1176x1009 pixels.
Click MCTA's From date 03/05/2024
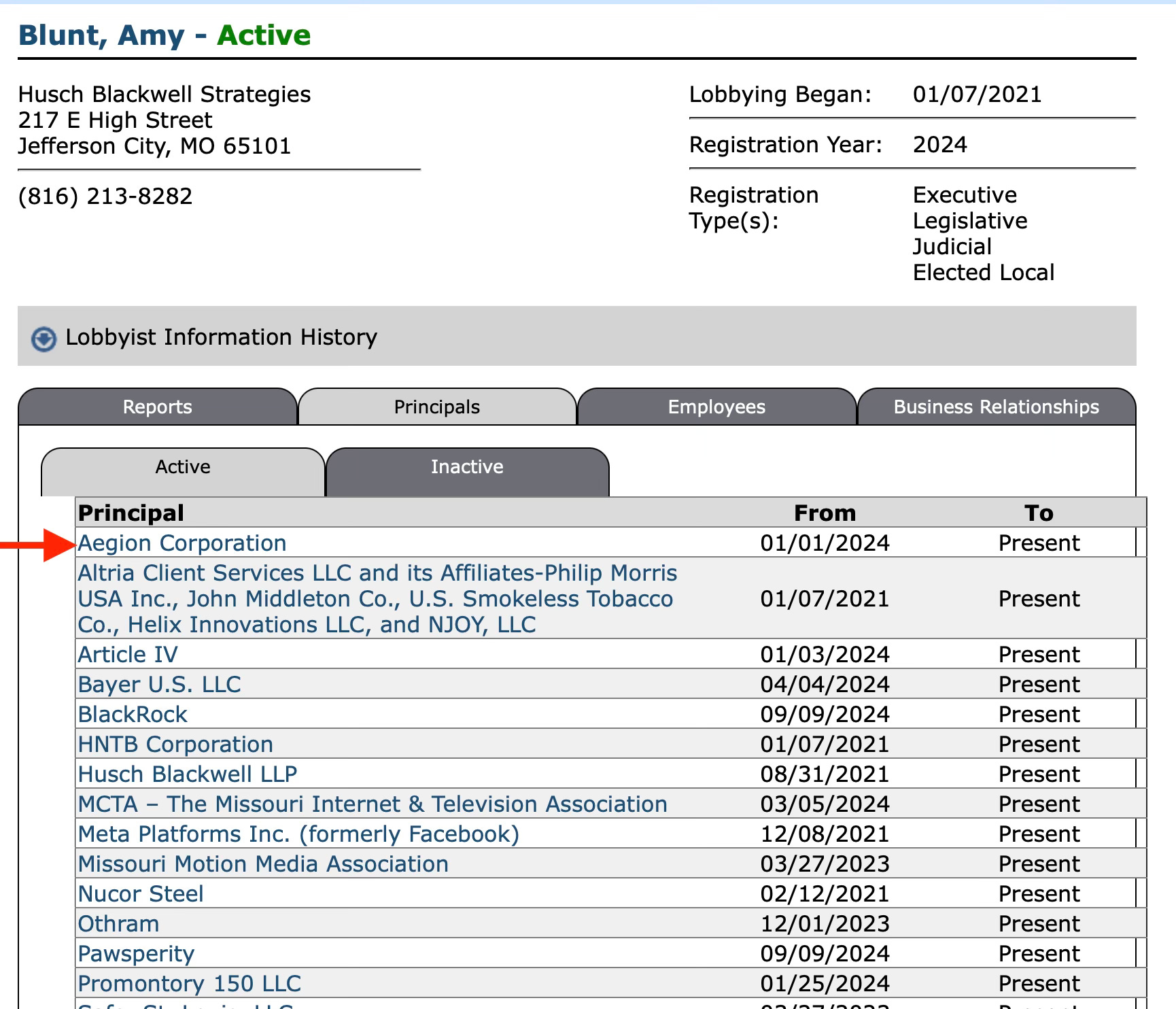[825, 804]
